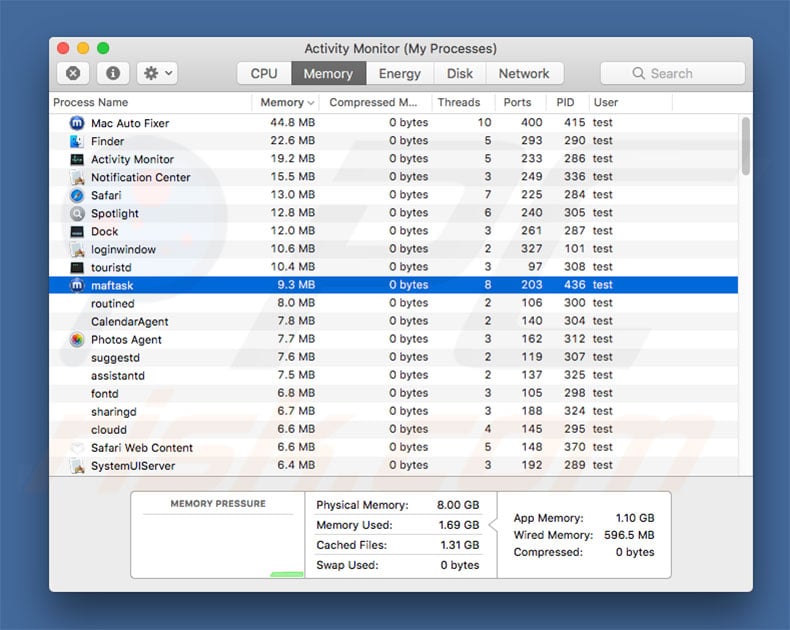
Task: Select the Finder process name
Action: [107, 141]
